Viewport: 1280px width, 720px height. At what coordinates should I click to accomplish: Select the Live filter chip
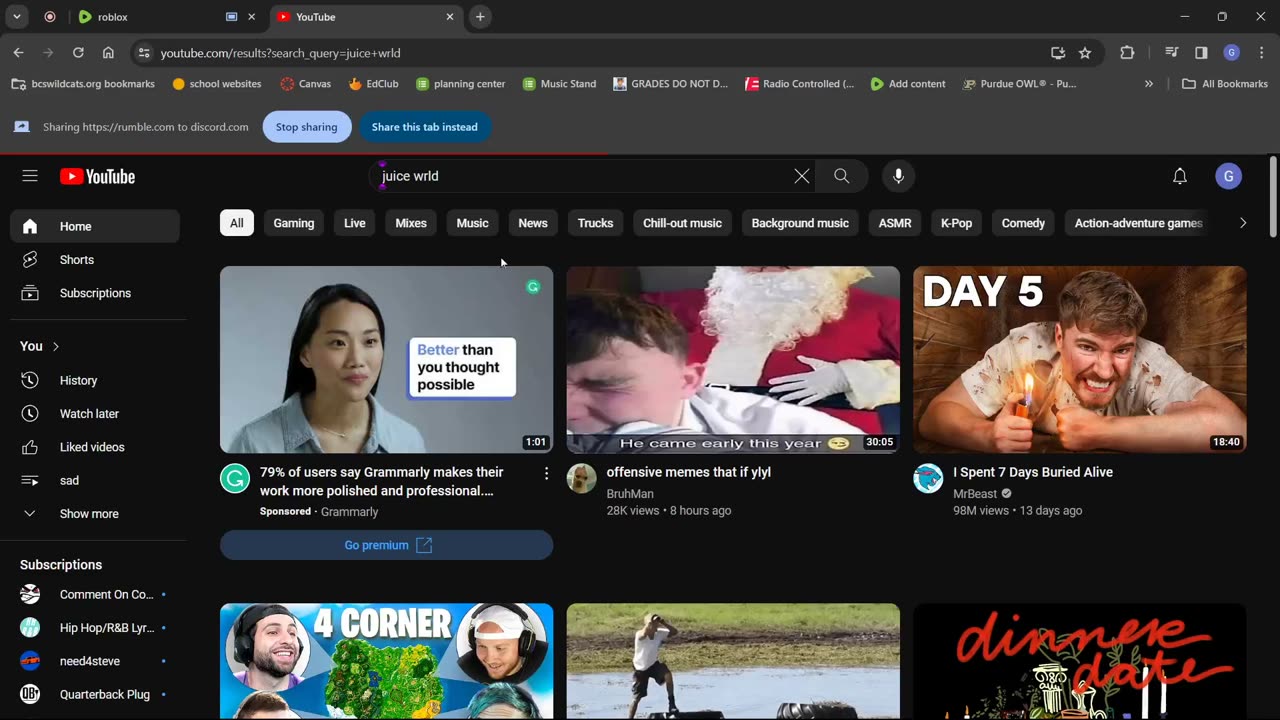pyautogui.click(x=355, y=223)
